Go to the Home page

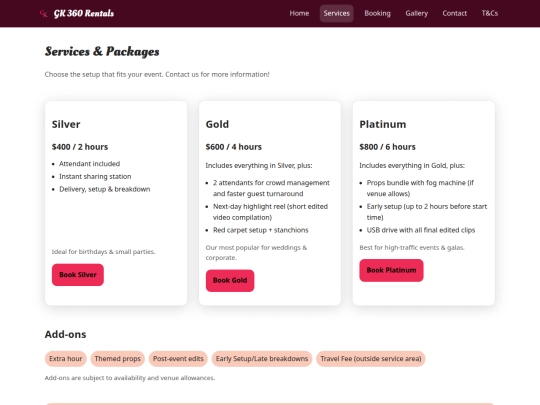pos(299,13)
